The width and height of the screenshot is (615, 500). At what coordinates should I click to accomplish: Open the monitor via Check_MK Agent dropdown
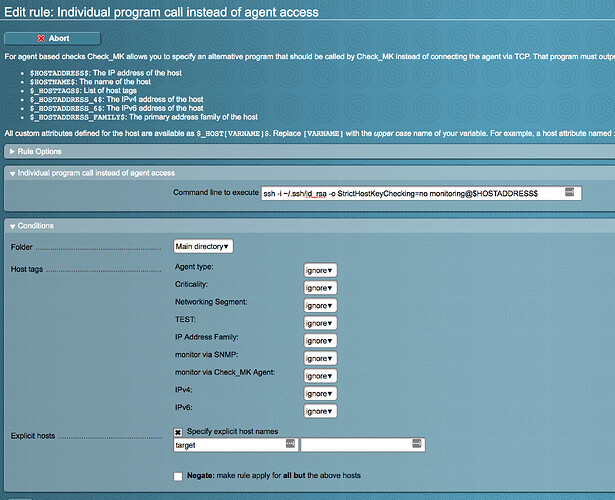click(320, 376)
